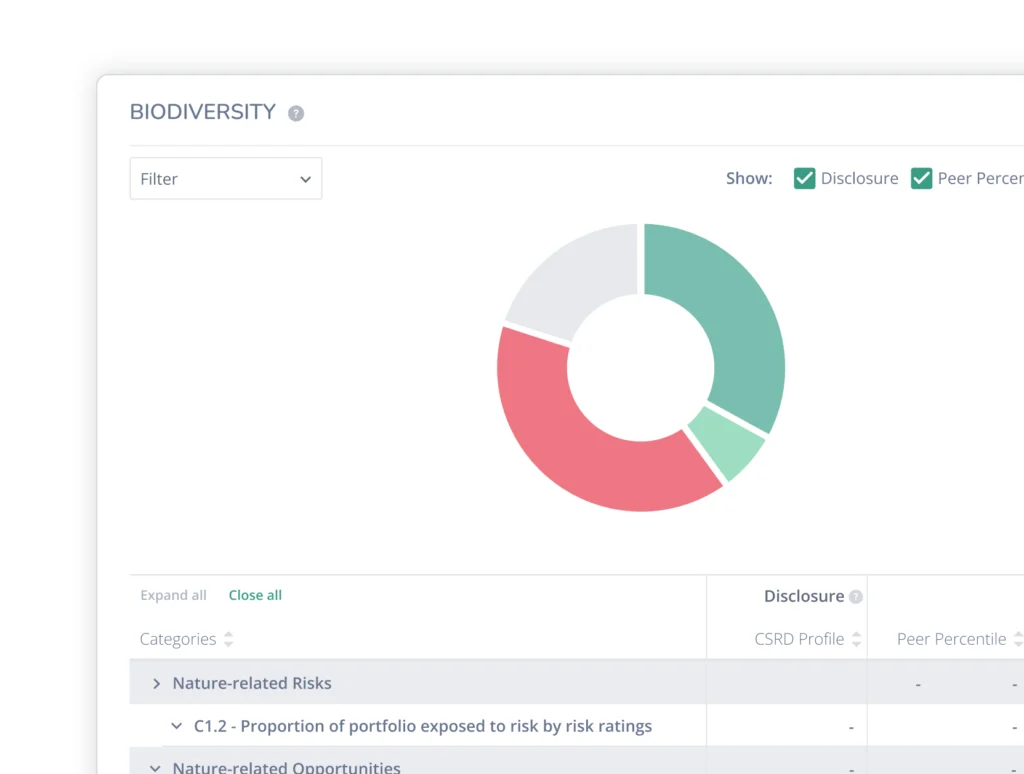The height and width of the screenshot is (774, 1024).
Task: Expand the Nature-related Risks row
Action: coord(157,684)
